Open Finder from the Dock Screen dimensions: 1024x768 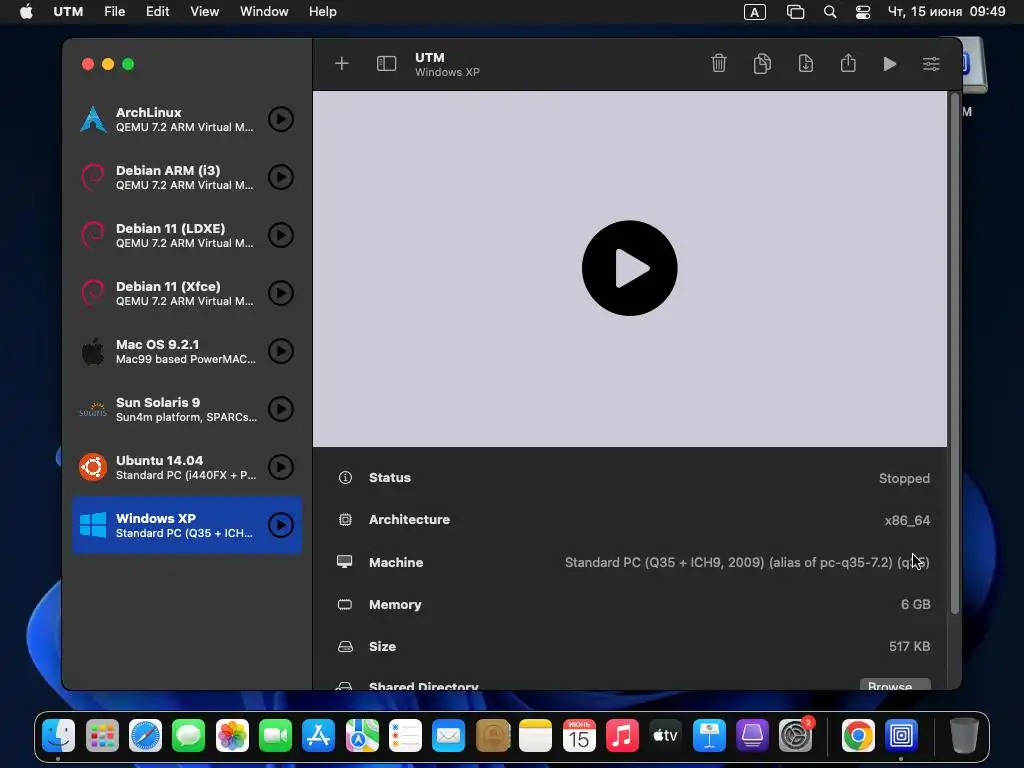coord(59,736)
